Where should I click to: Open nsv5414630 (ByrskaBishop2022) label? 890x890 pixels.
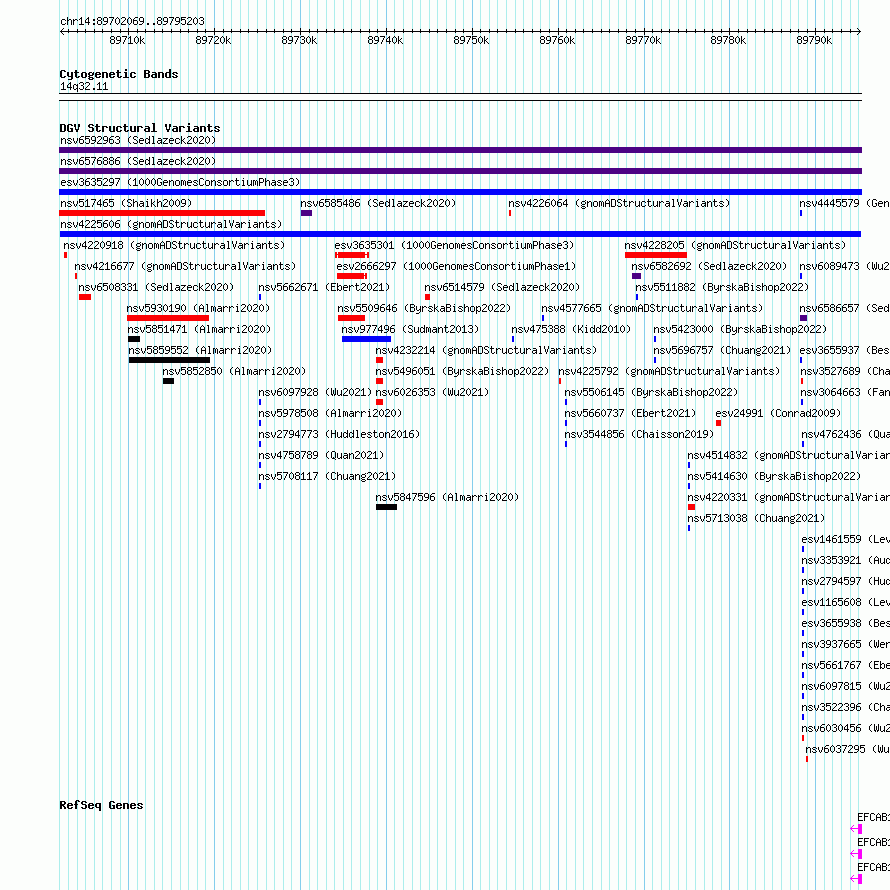[x=774, y=476]
